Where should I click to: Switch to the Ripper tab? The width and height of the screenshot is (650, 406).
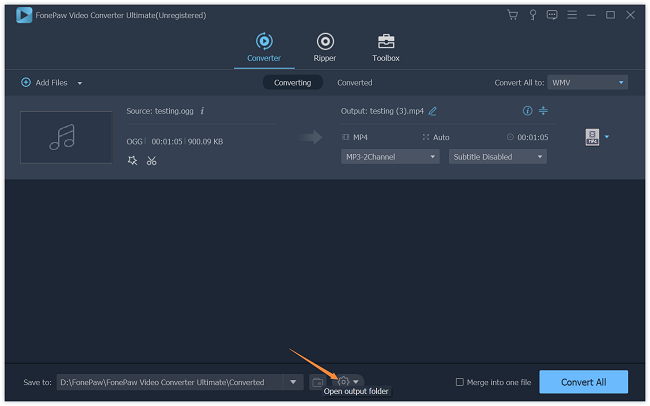325,48
